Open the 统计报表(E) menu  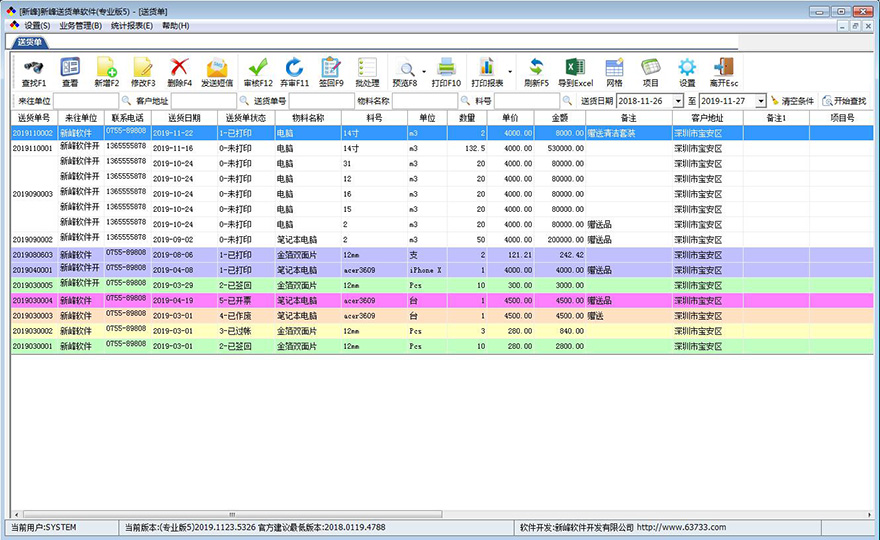click(132, 26)
